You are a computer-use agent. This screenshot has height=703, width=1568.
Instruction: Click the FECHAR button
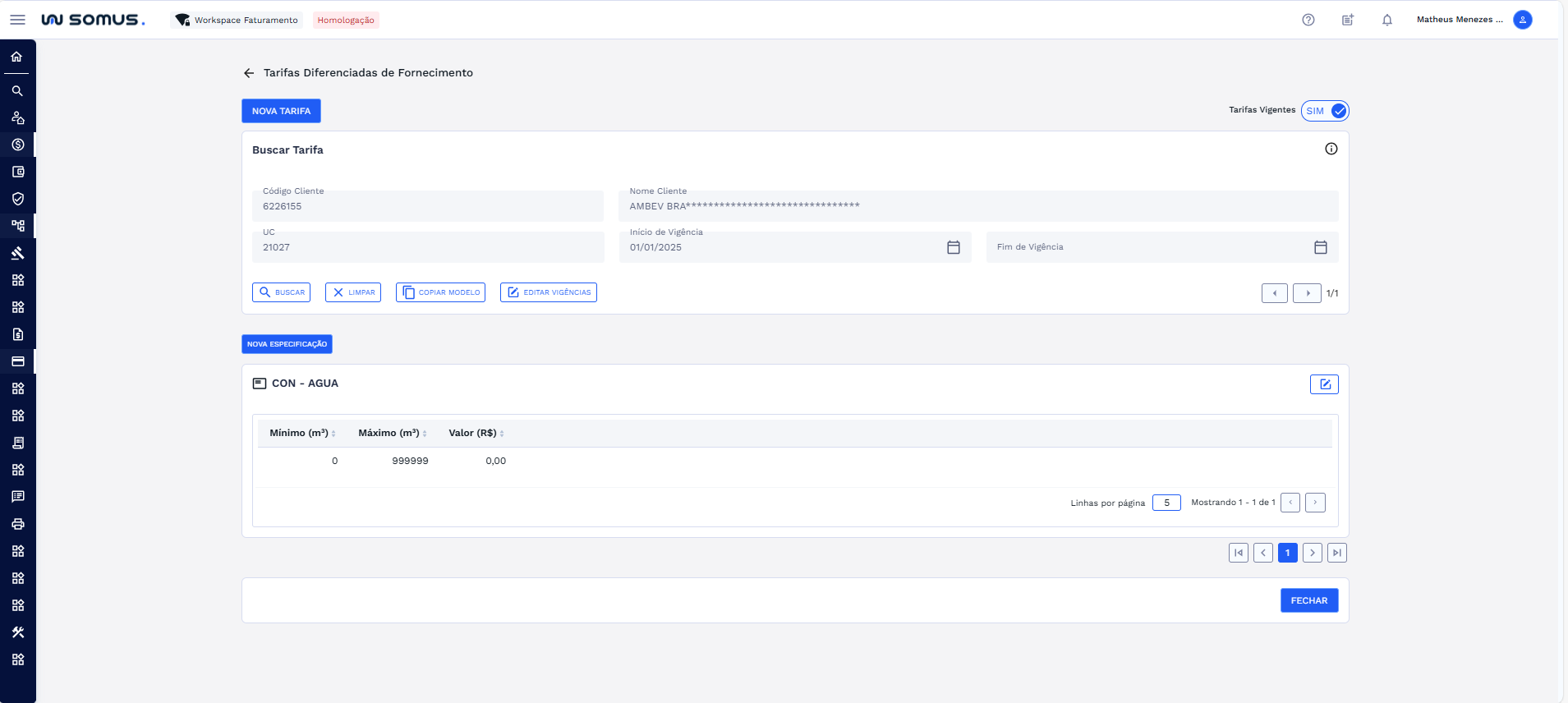point(1309,600)
